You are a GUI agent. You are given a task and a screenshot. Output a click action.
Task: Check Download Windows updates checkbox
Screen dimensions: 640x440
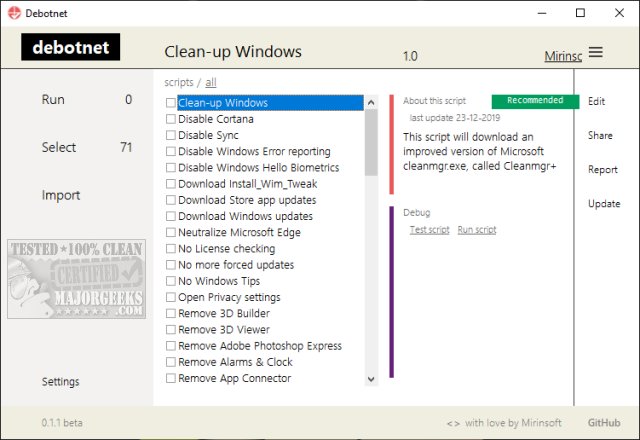(x=171, y=216)
